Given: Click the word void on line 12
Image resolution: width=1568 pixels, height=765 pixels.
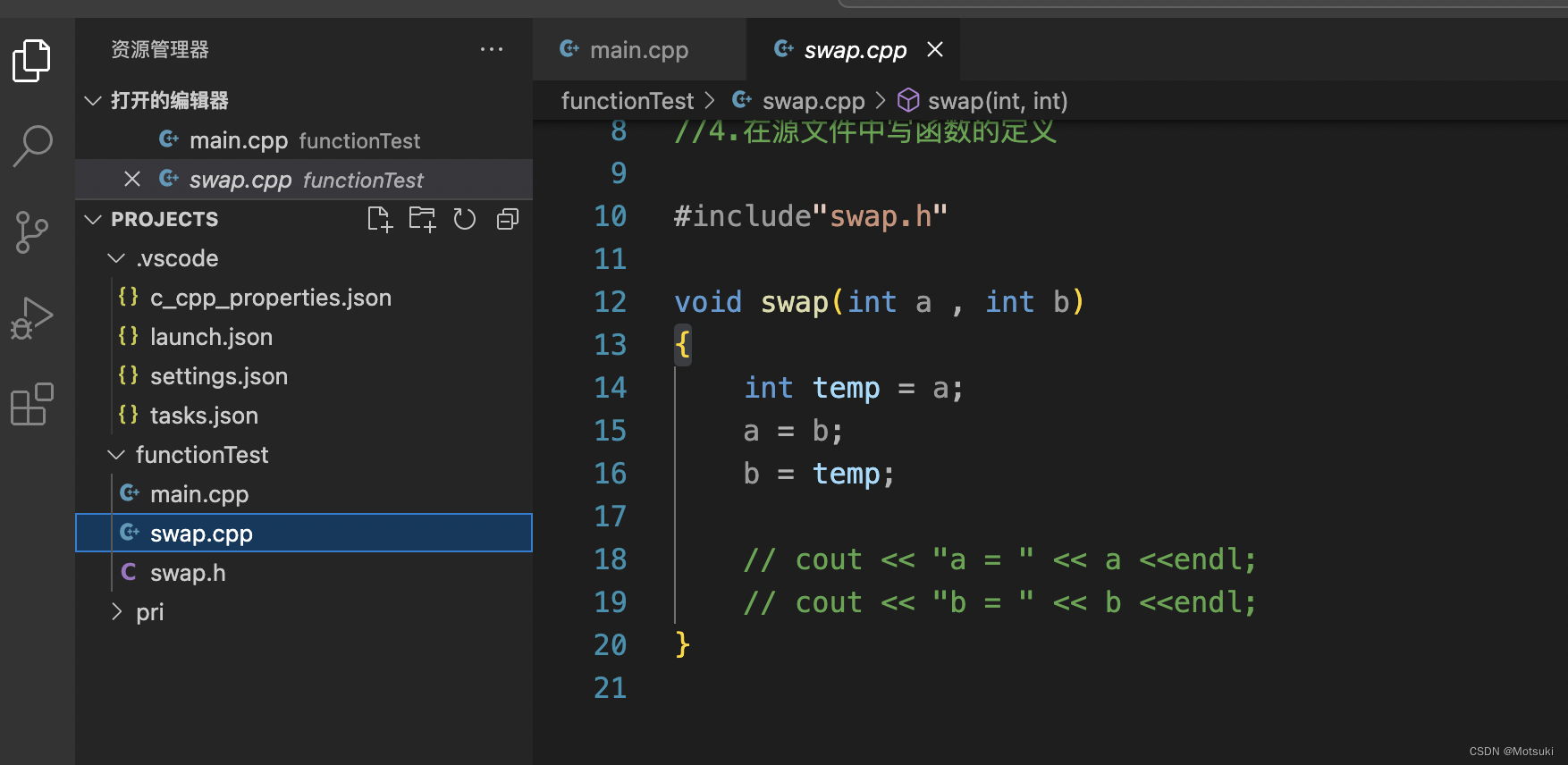Looking at the screenshot, I should (708, 302).
